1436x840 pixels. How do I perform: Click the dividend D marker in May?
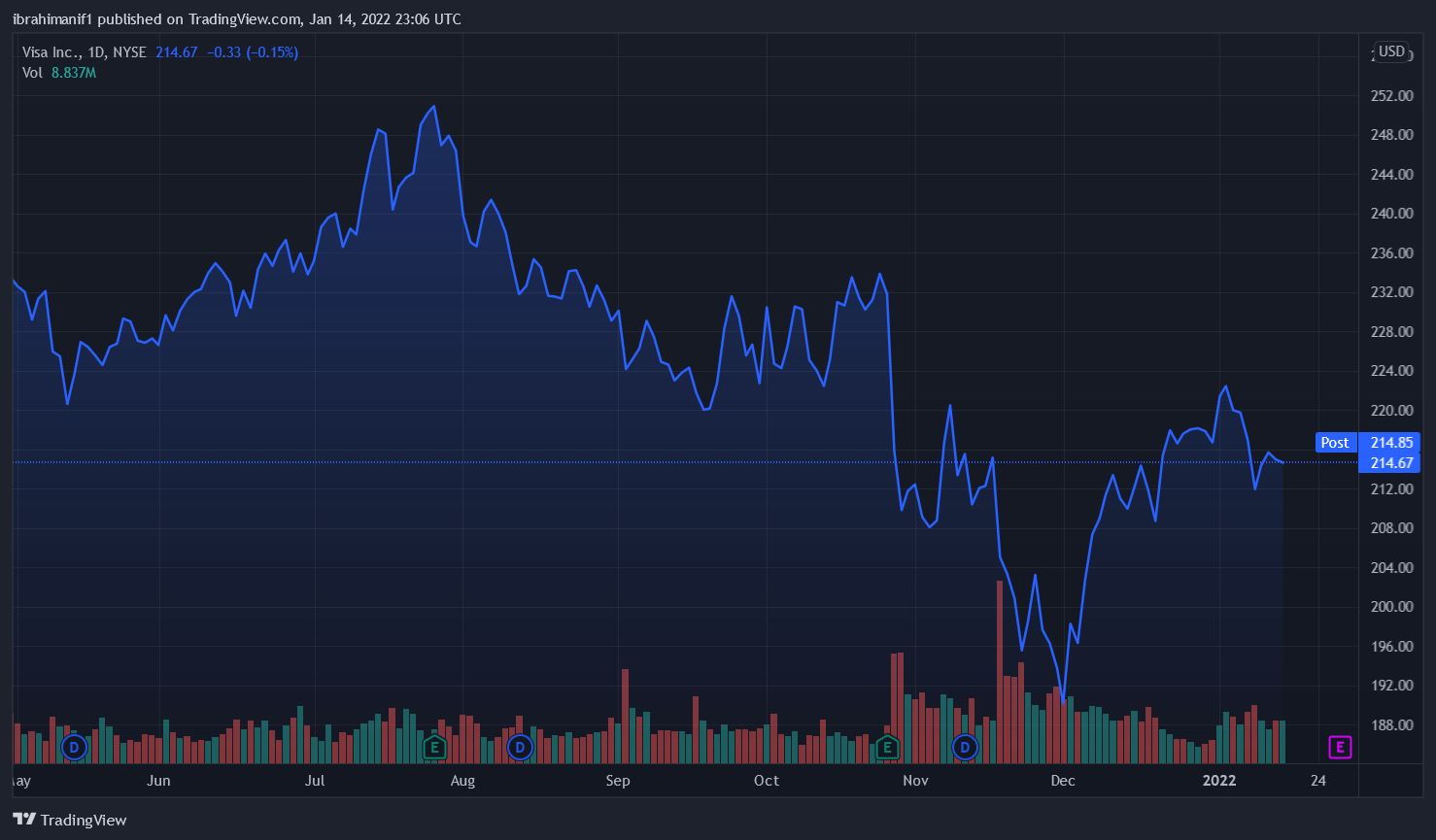[74, 747]
